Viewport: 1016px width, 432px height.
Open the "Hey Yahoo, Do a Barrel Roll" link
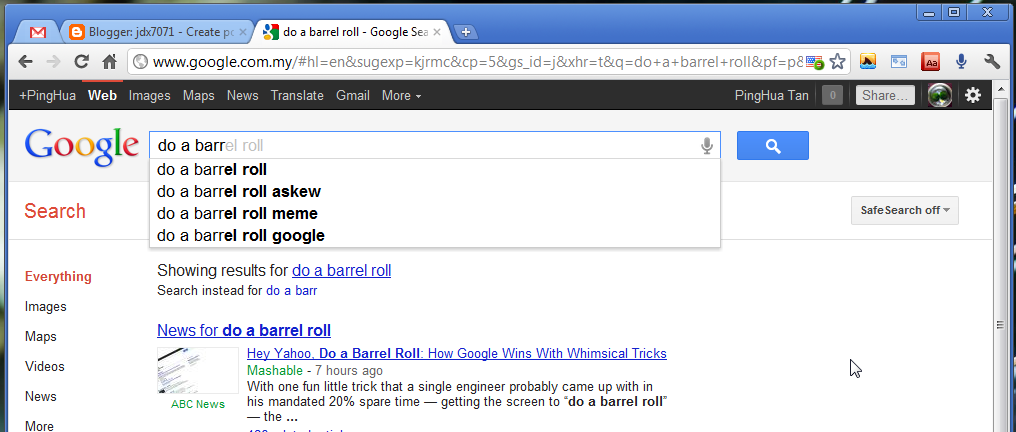pos(457,354)
